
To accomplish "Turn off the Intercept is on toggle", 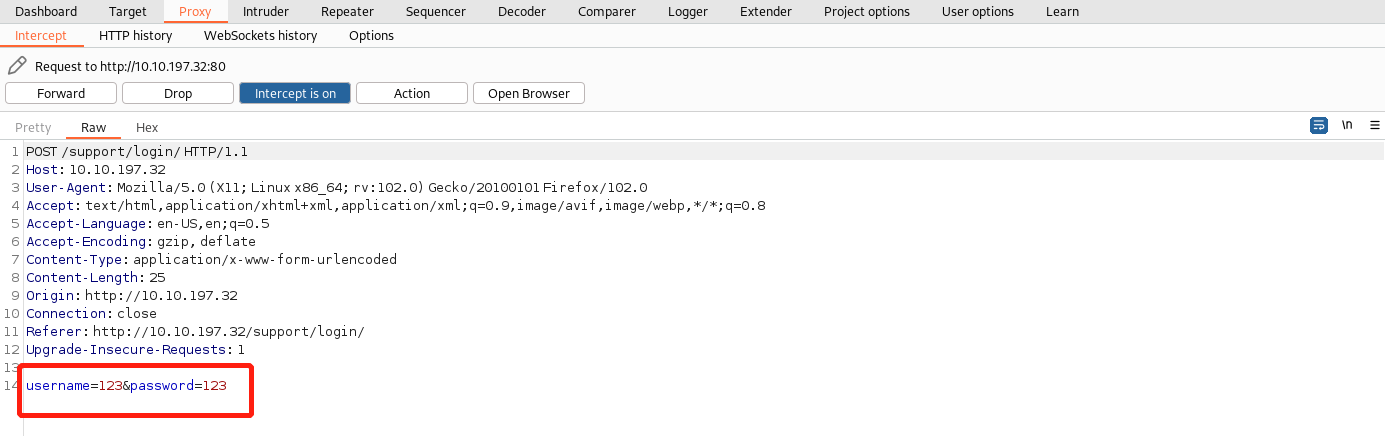I will (295, 93).
